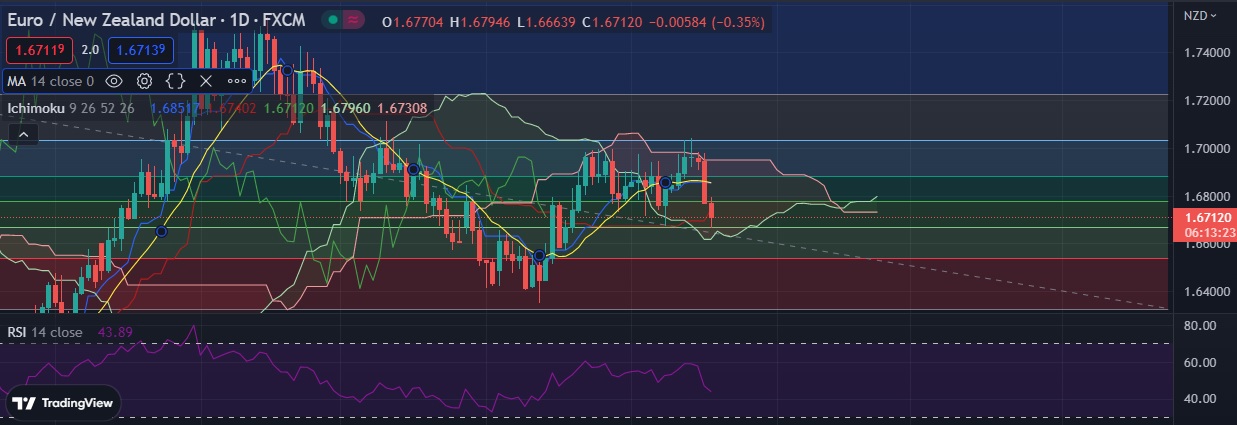
Task: Click the current price label 1.67120 on axis
Action: (1208, 217)
